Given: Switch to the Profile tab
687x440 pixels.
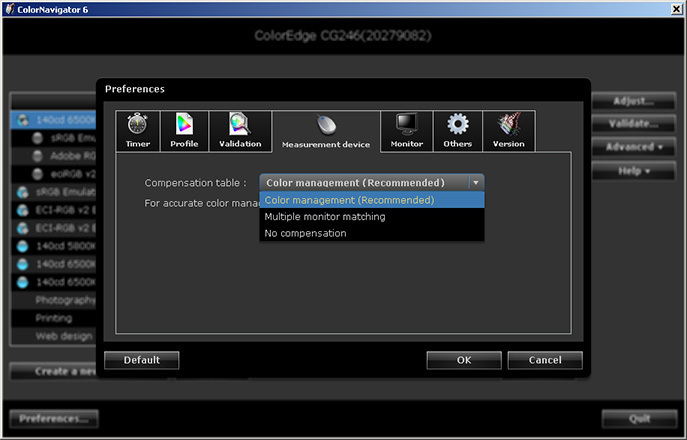Looking at the screenshot, I should click(184, 131).
